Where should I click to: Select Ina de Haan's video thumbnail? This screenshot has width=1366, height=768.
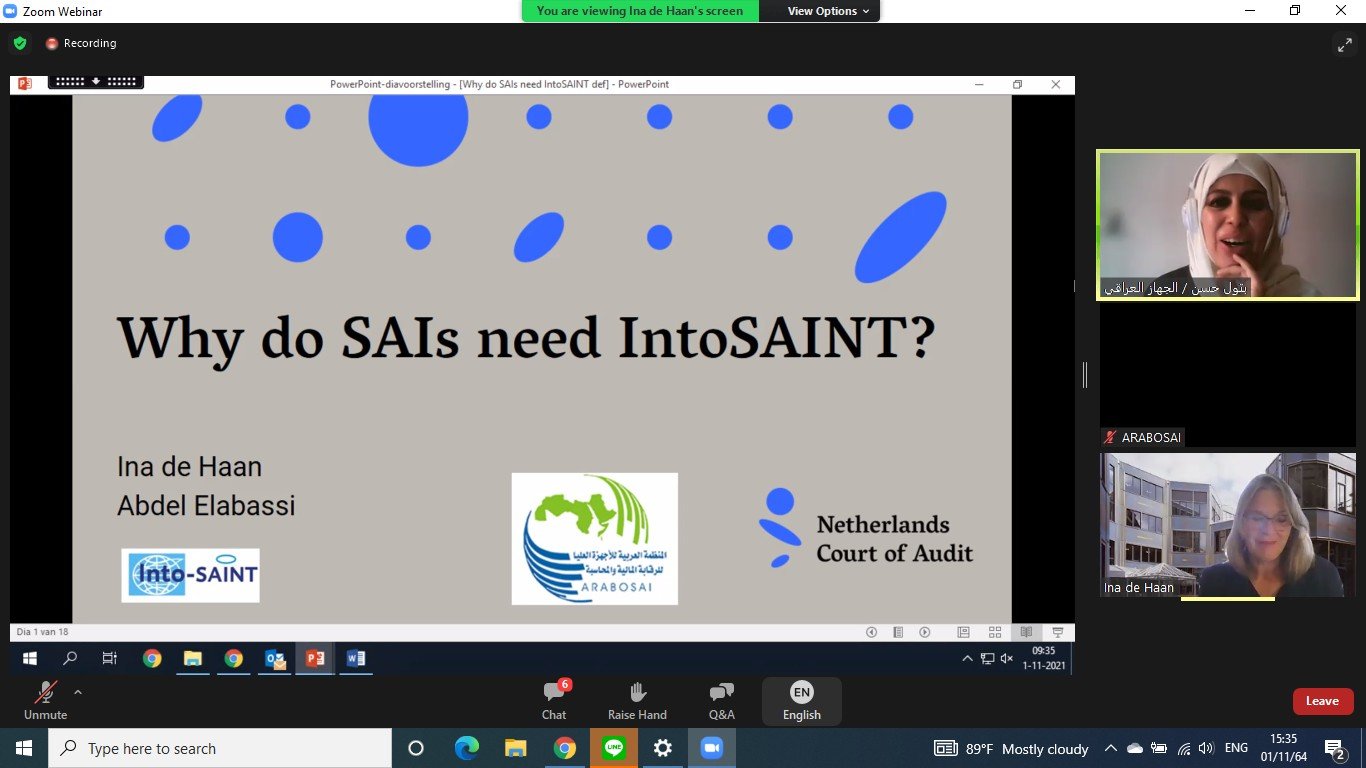[x=1228, y=525]
